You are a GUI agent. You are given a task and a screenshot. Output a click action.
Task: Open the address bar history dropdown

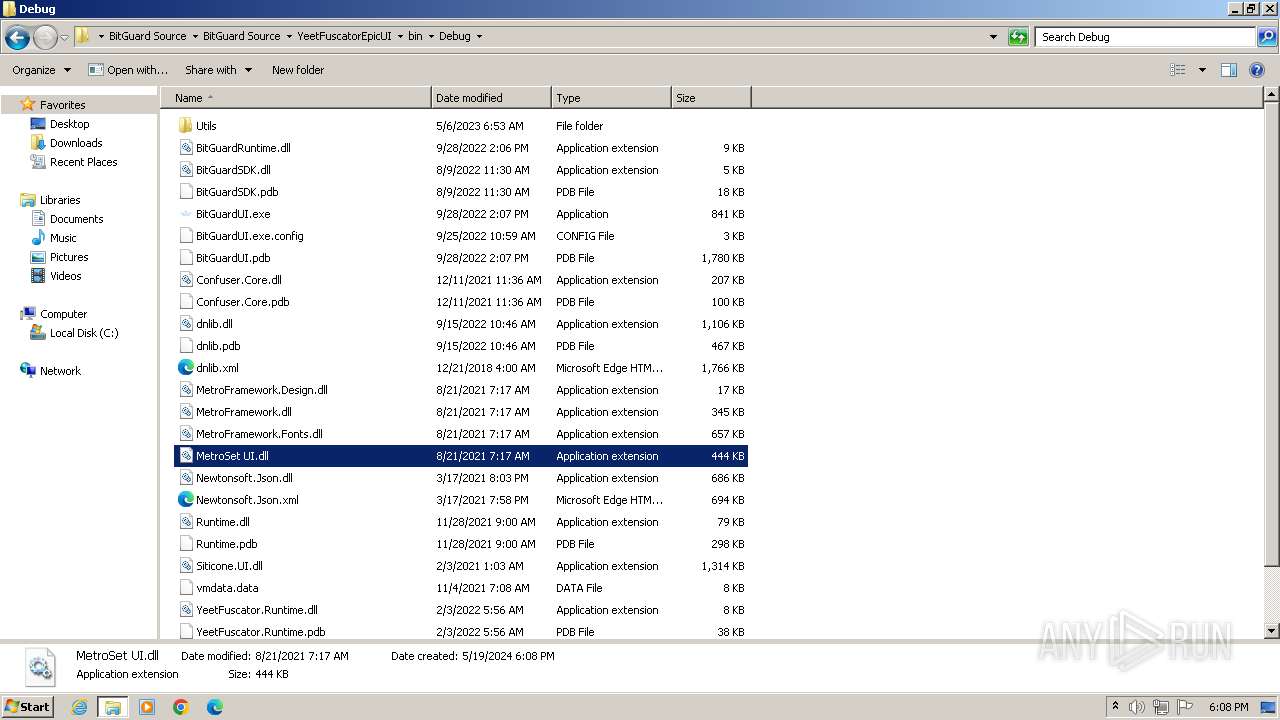993,37
